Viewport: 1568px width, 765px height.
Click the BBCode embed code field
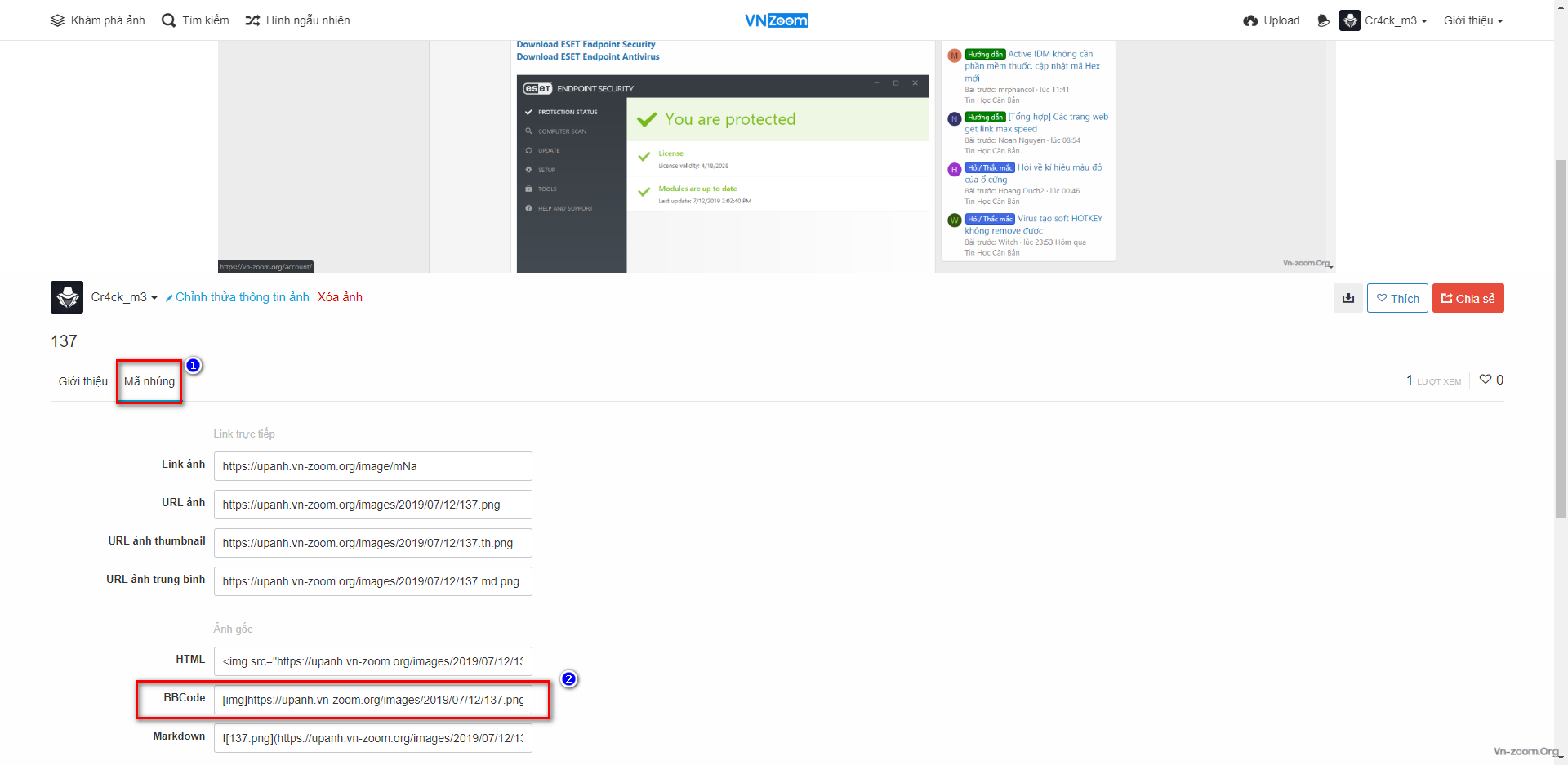[x=372, y=700]
